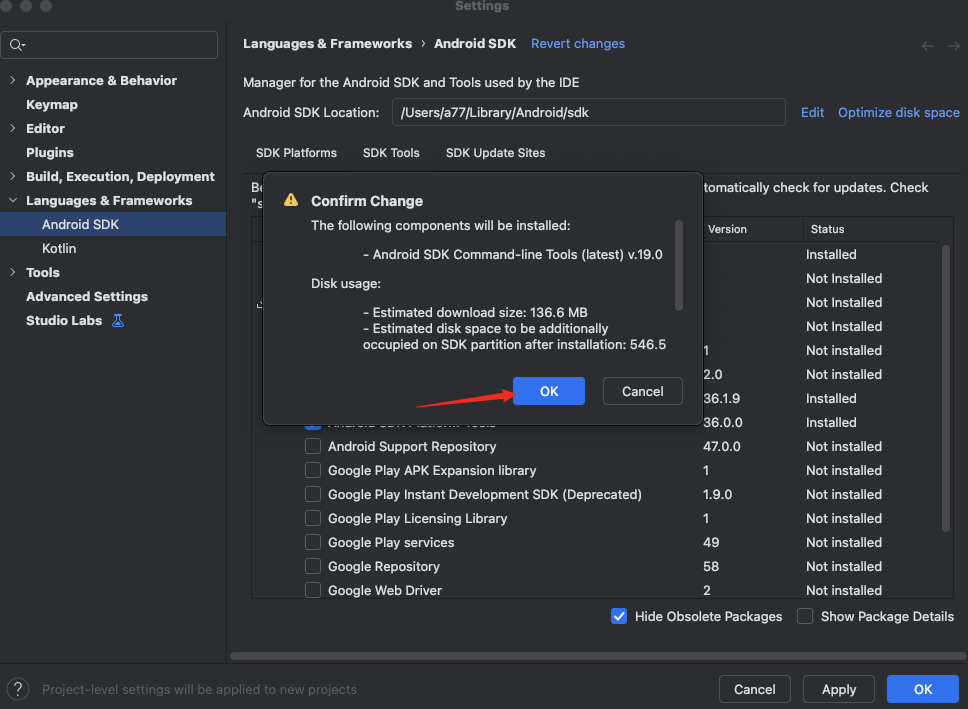
Task: Expand Build, Execution, Deployment chevron
Action: [12, 177]
